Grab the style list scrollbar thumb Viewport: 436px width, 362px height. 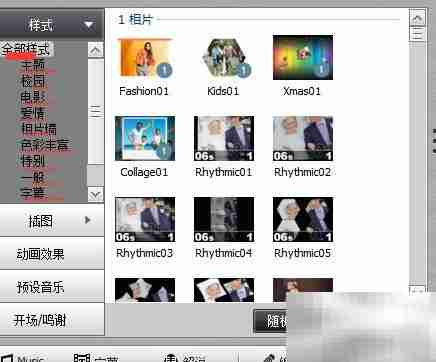(96, 111)
